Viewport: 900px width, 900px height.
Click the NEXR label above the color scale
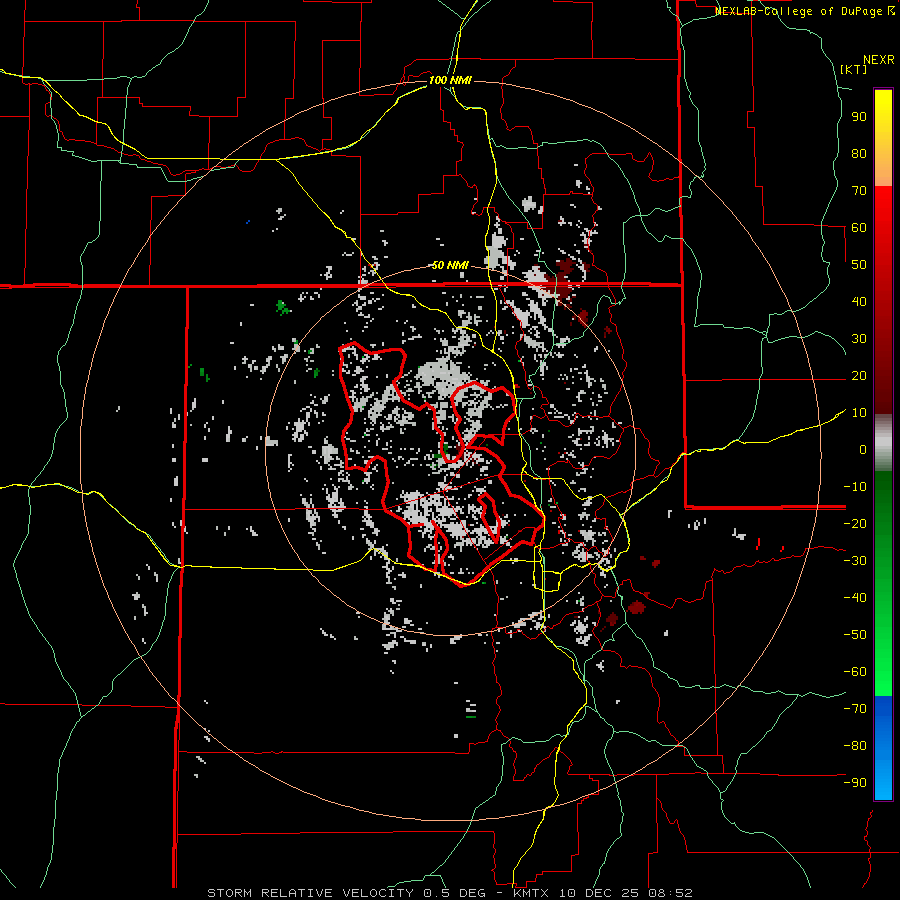[878, 58]
